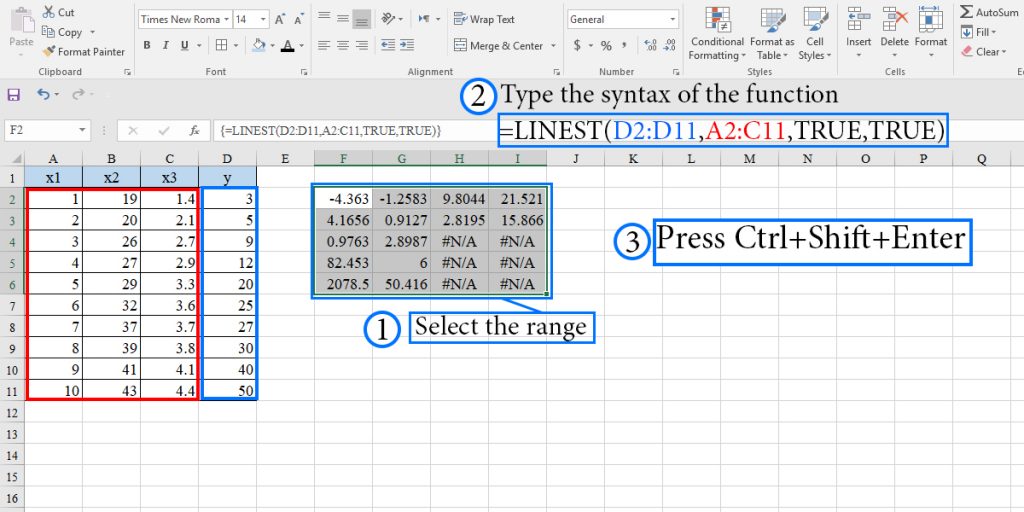Click the Insert Function fx icon

pyautogui.click(x=195, y=131)
